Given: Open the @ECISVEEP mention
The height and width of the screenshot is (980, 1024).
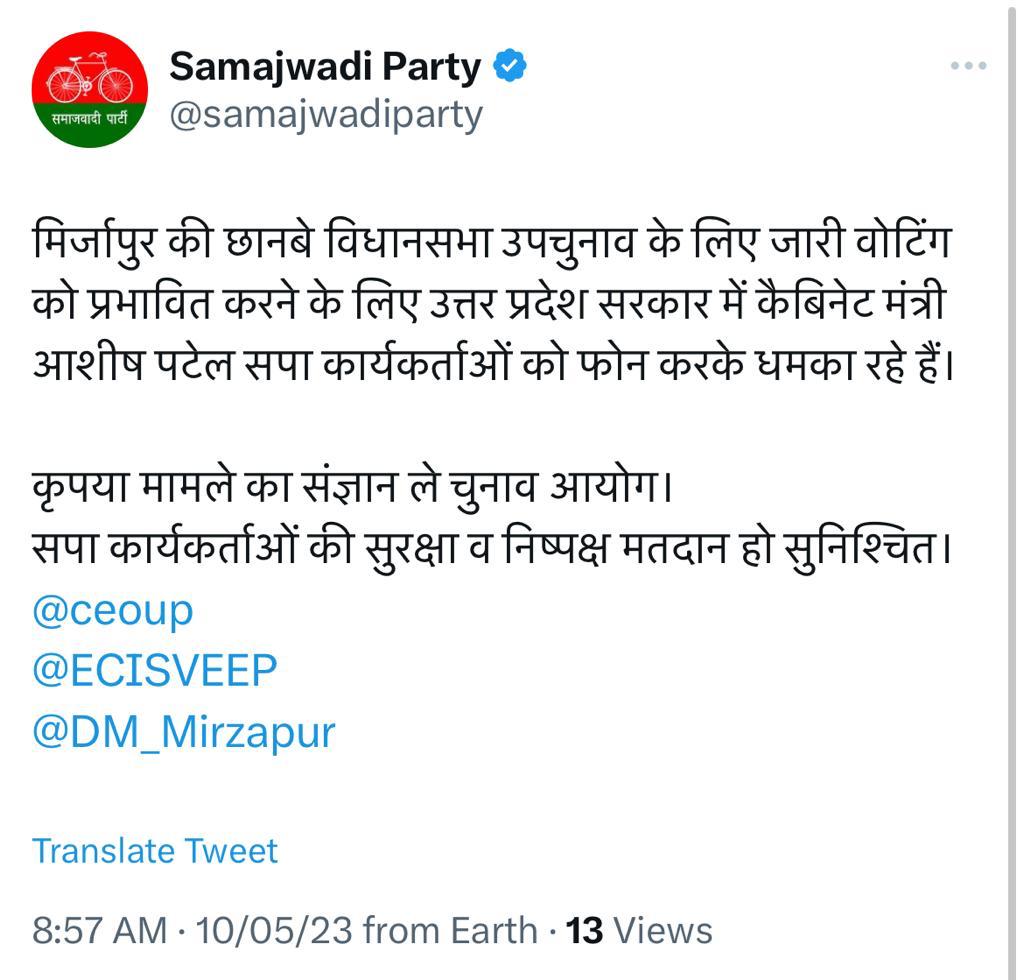Looking at the screenshot, I should (x=155, y=671).
